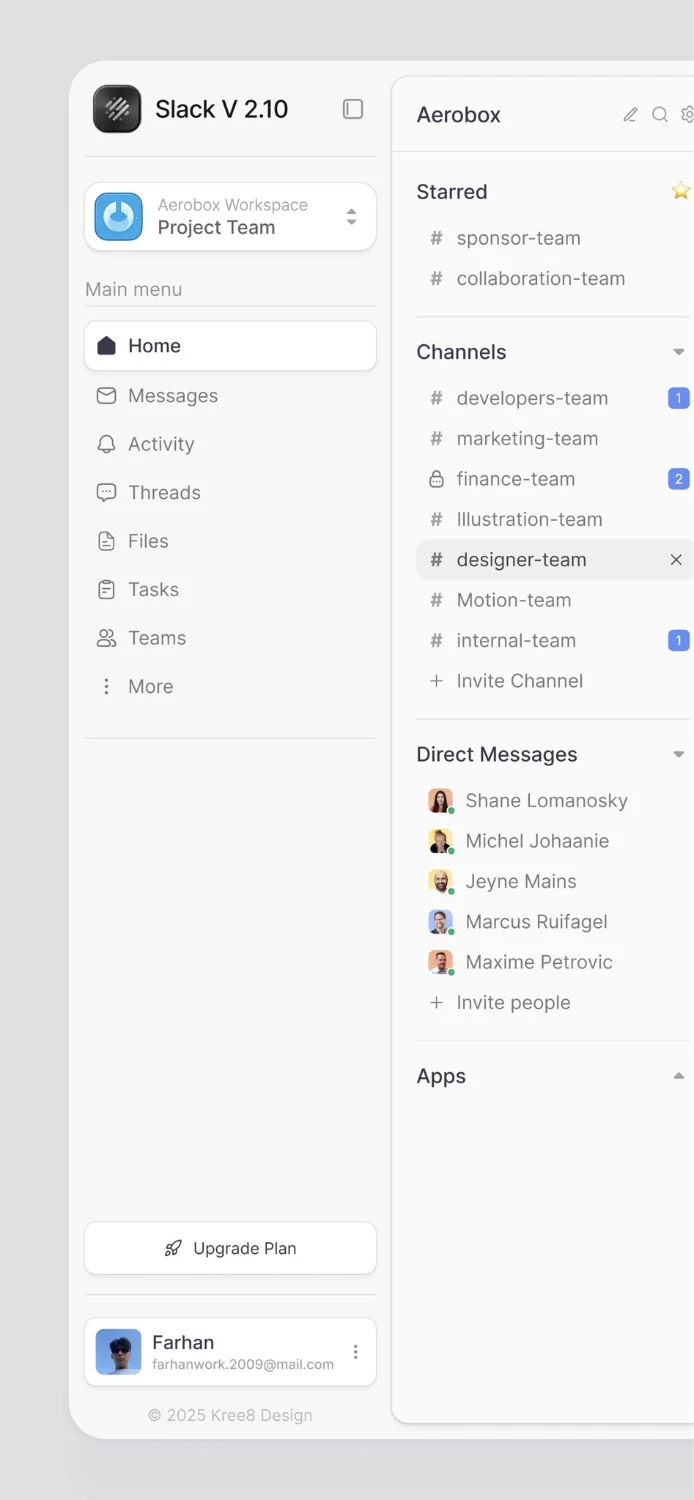Click the plus icon beside Invite Channel
The height and width of the screenshot is (1500, 694).
436,681
